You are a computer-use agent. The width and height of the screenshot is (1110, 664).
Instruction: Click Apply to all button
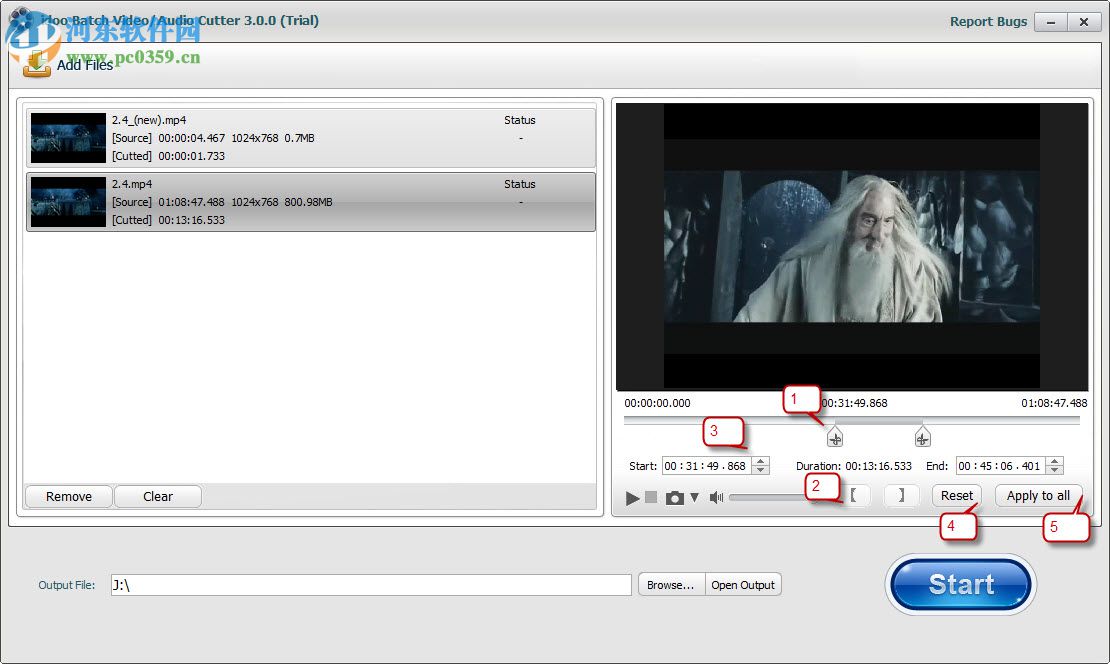(x=1038, y=496)
